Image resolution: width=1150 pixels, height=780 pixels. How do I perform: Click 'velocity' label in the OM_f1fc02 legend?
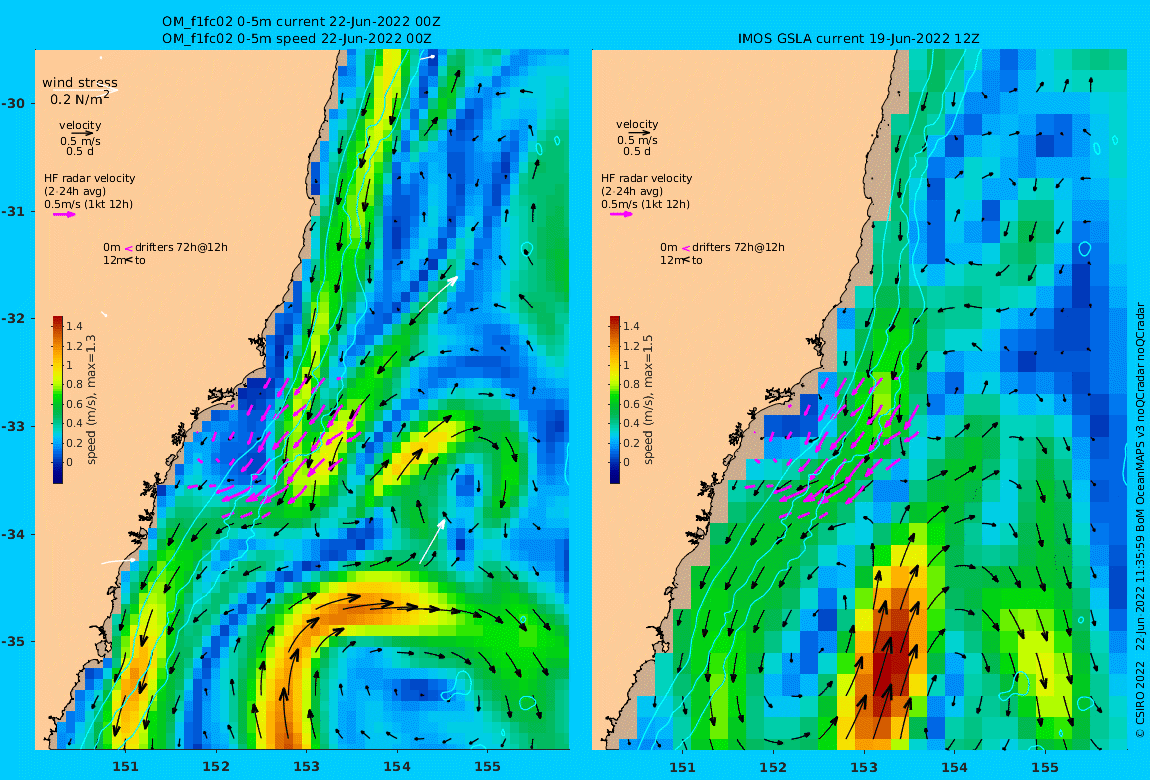coord(80,125)
